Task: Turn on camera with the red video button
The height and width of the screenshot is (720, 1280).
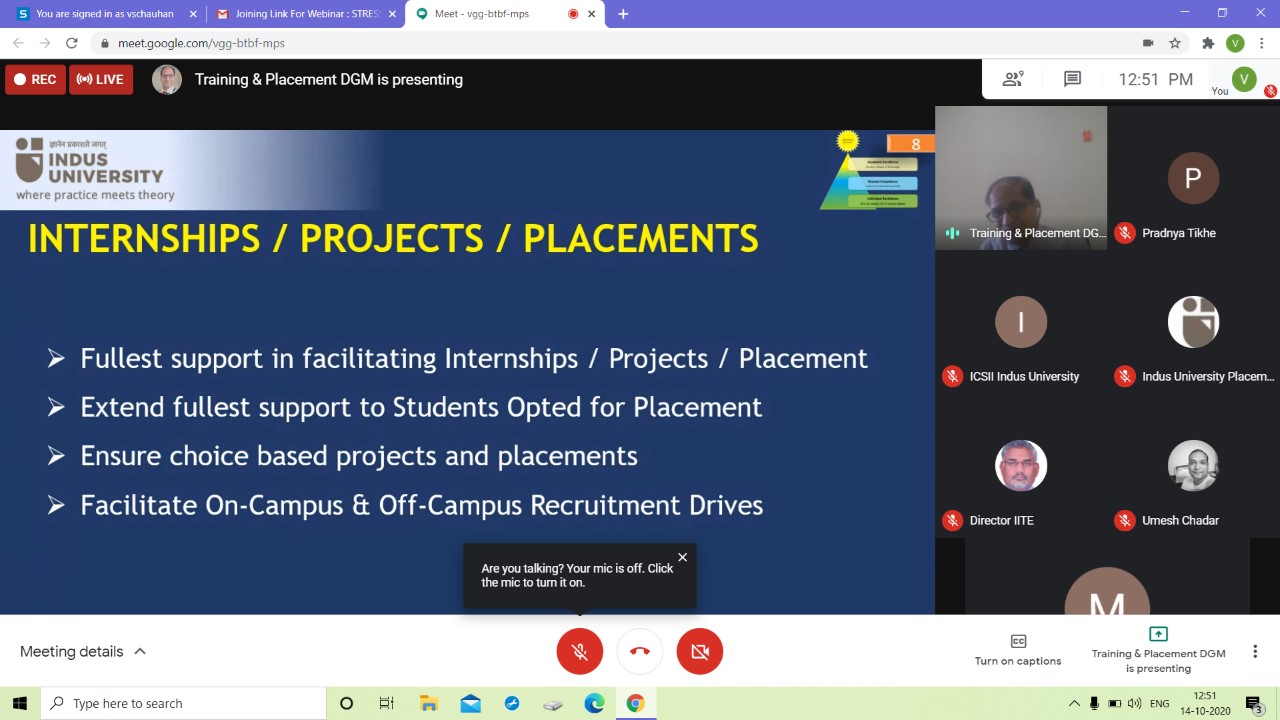Action: pyautogui.click(x=699, y=652)
